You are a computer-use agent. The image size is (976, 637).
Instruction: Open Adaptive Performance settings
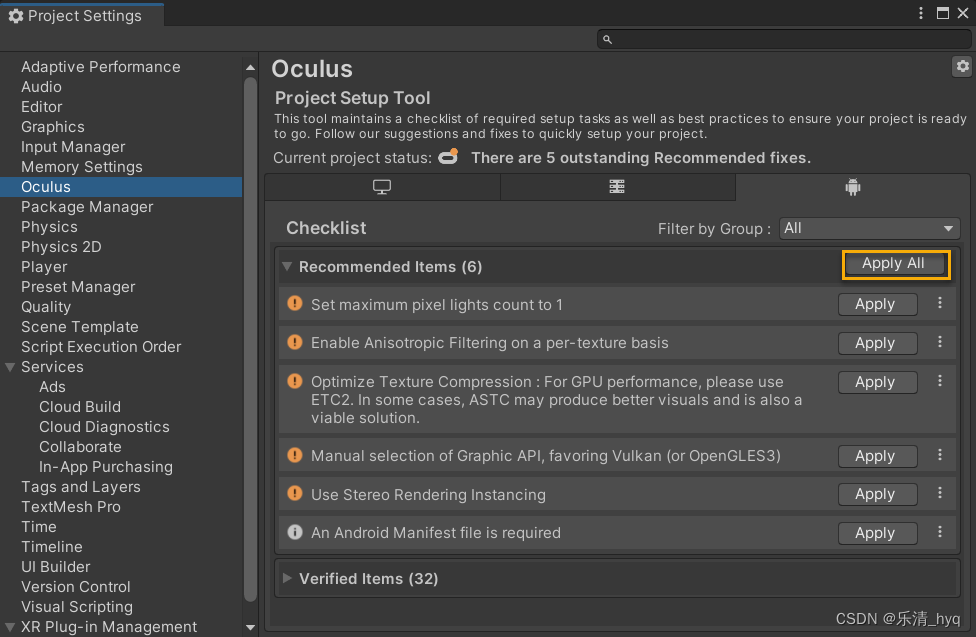(101, 67)
